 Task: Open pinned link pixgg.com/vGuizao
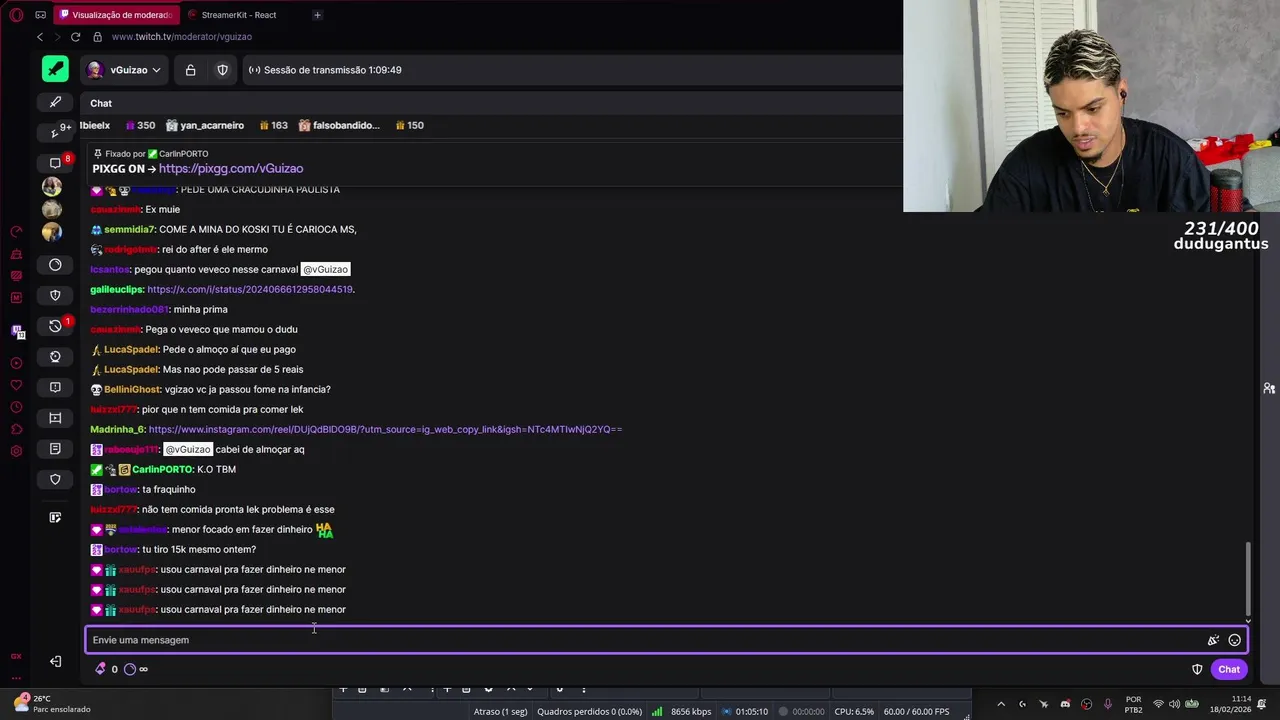231,169
